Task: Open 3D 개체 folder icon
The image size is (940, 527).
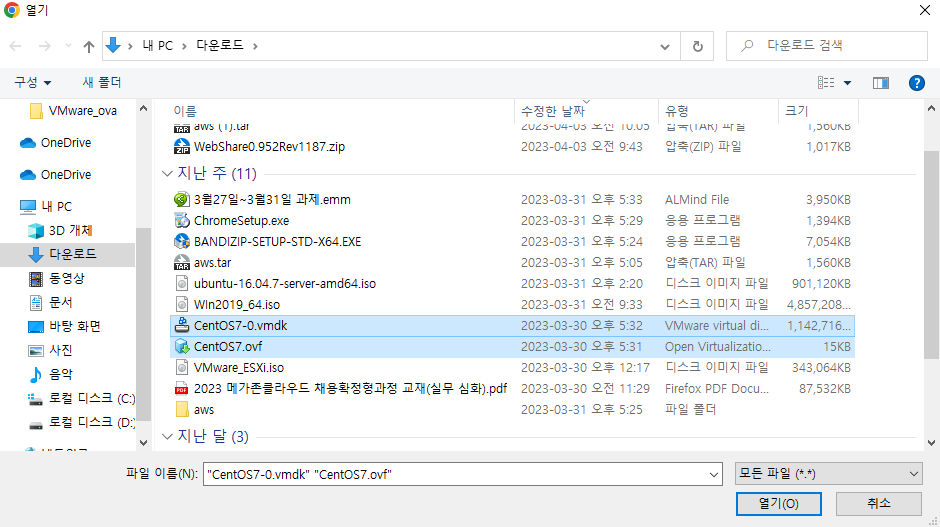Action: [36, 231]
